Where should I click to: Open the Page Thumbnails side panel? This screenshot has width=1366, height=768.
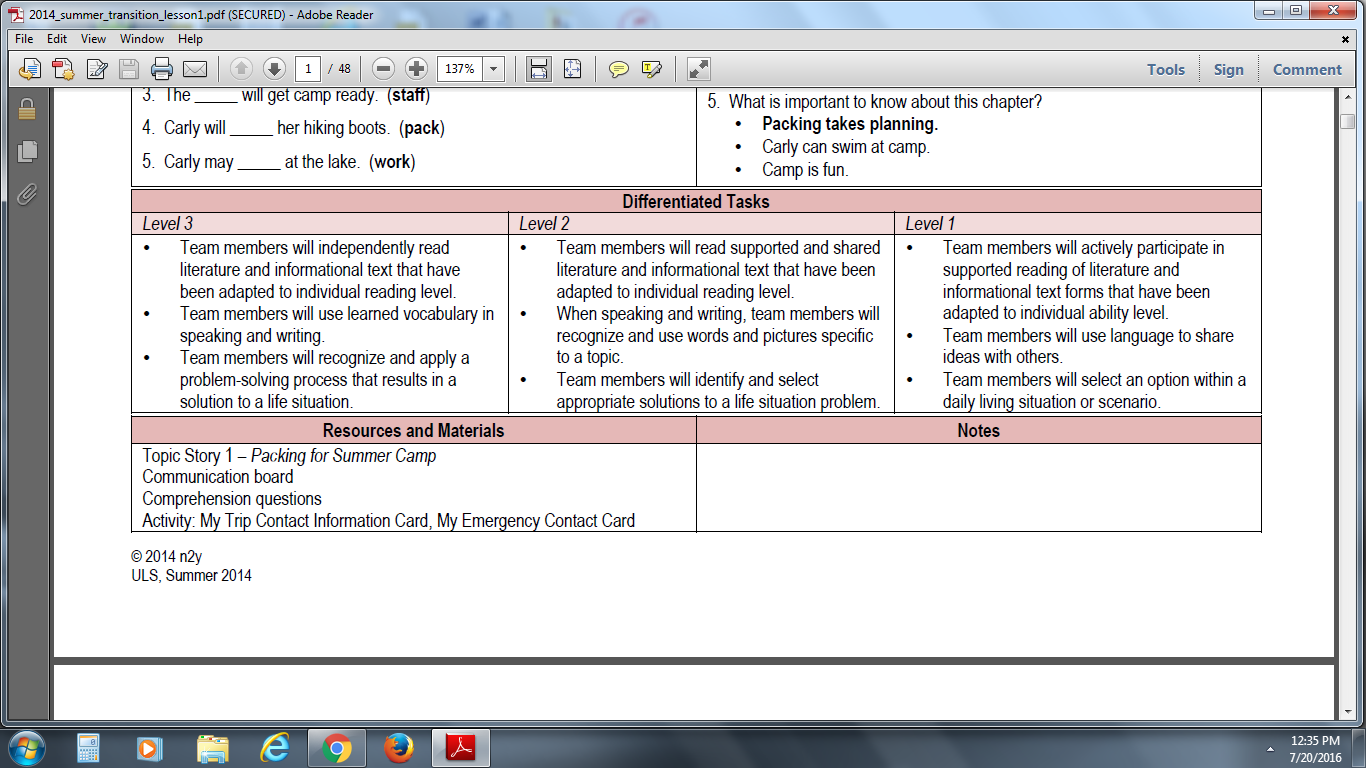pos(27,151)
